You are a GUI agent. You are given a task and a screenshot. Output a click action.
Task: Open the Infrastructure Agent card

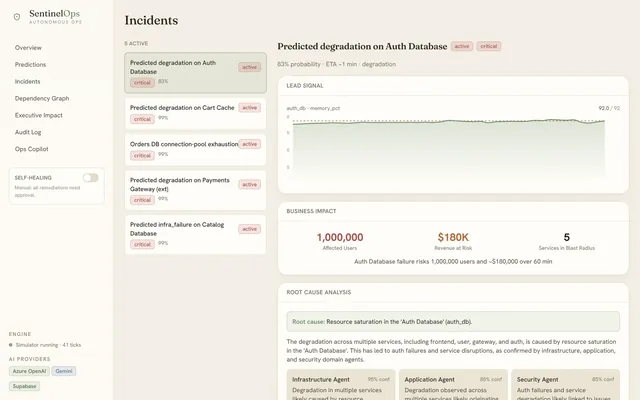(x=341, y=385)
